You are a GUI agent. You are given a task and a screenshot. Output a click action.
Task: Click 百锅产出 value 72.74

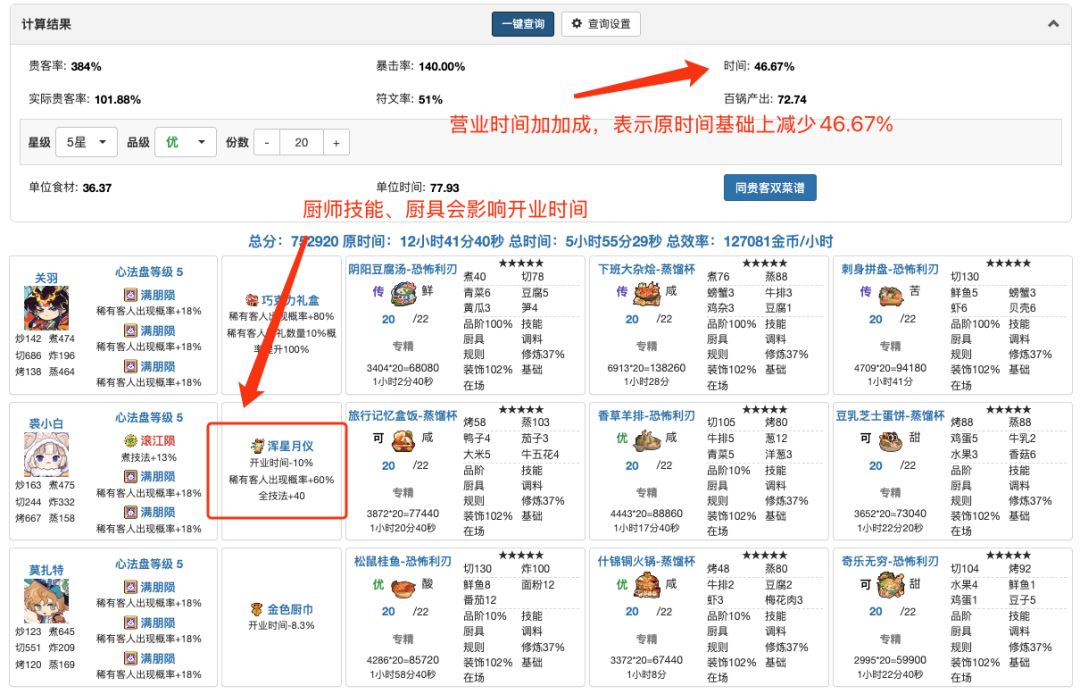pyautogui.click(x=792, y=100)
